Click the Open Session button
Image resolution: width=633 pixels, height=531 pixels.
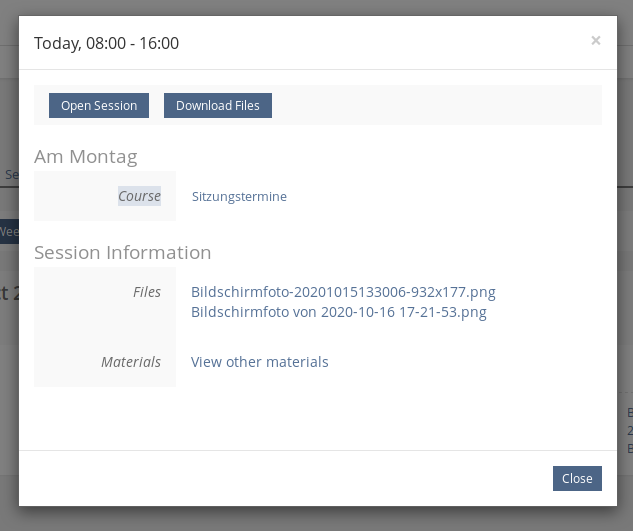point(99,105)
